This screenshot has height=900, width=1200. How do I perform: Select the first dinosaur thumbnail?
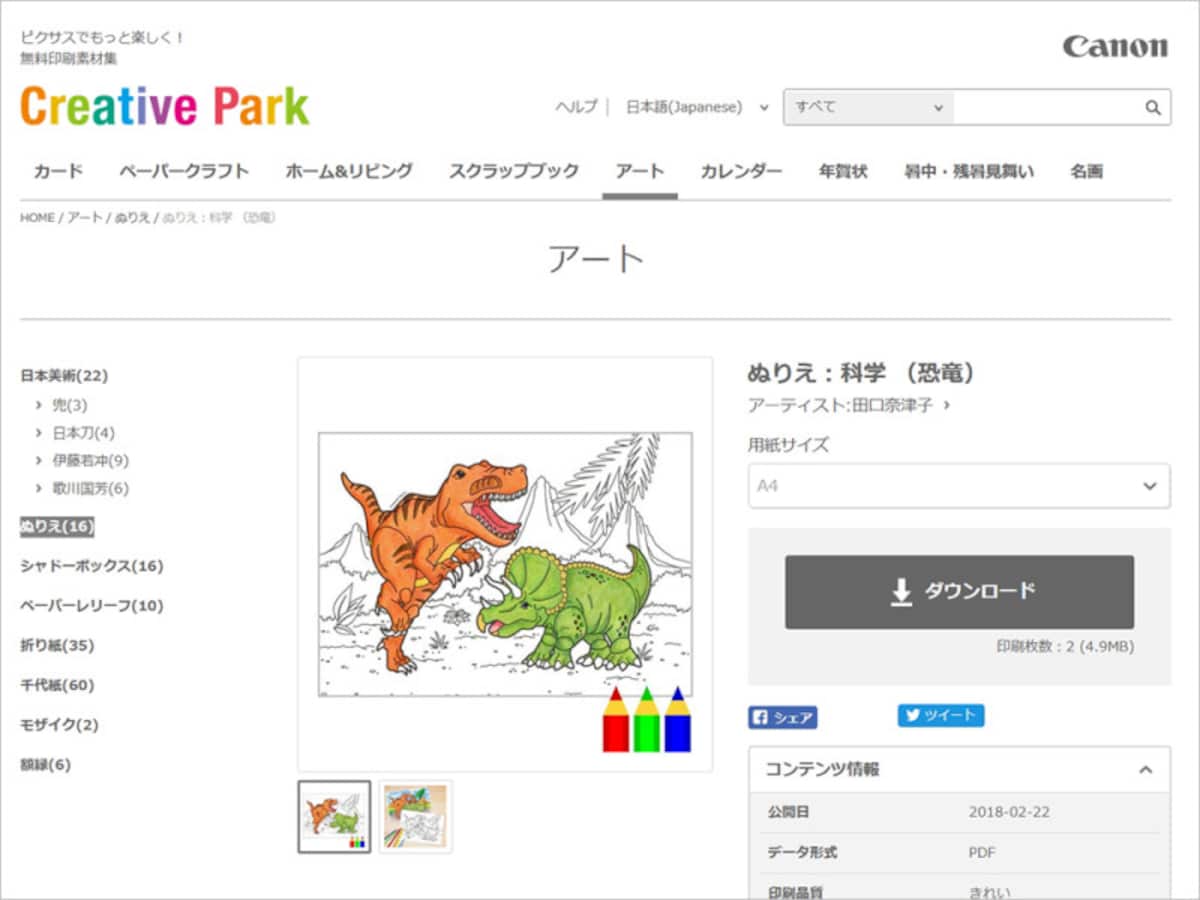coord(334,817)
